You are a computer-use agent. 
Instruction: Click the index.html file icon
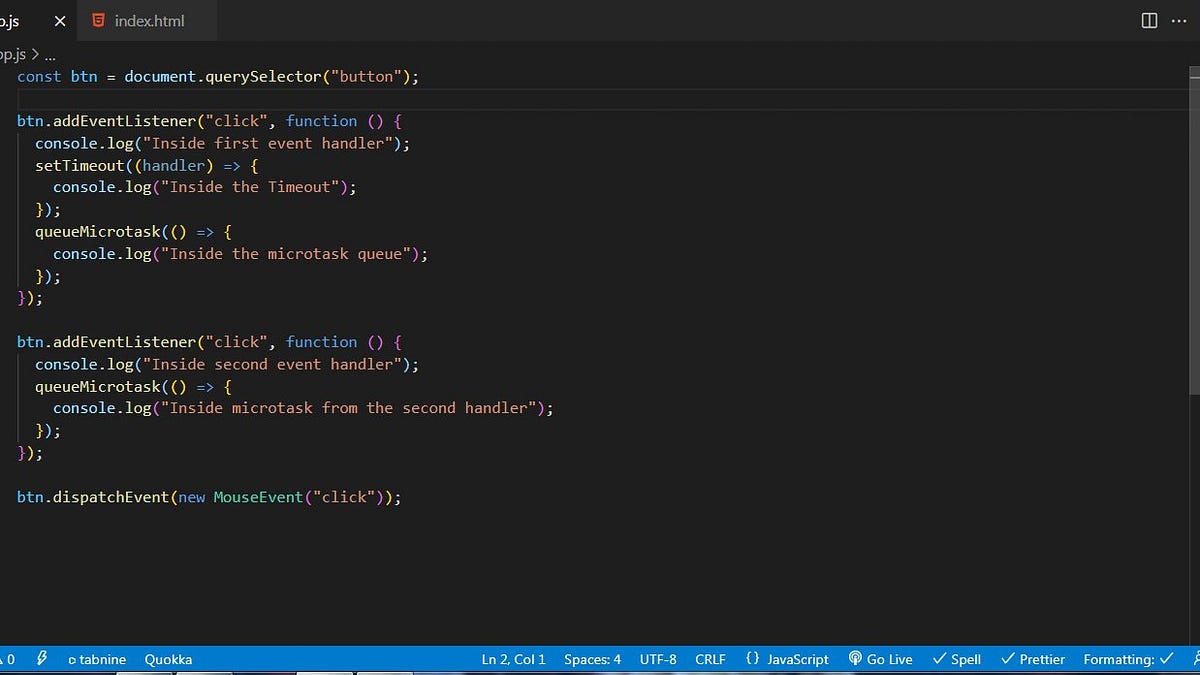pyautogui.click(x=98, y=20)
